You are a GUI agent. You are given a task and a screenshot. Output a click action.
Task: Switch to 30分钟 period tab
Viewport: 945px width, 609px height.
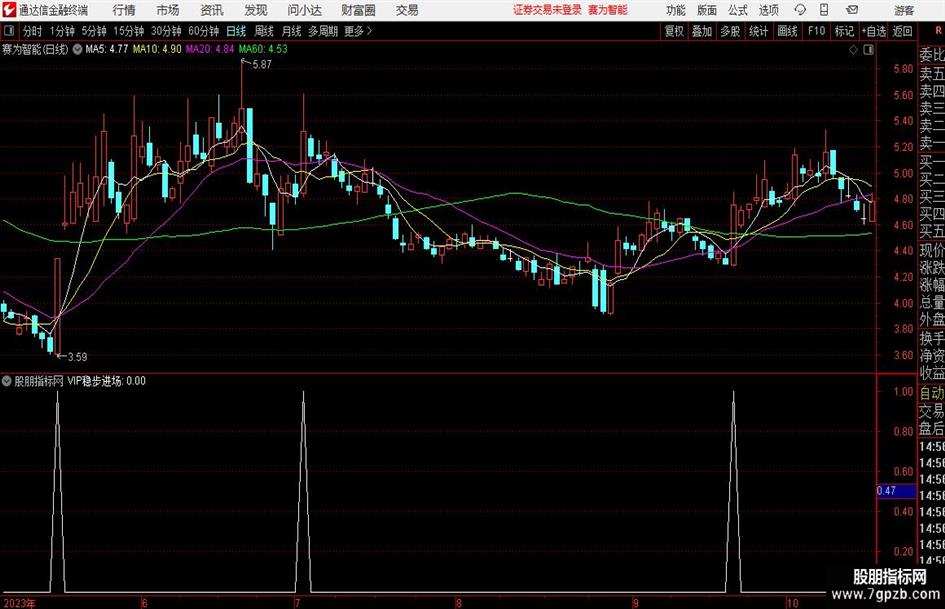pos(166,31)
